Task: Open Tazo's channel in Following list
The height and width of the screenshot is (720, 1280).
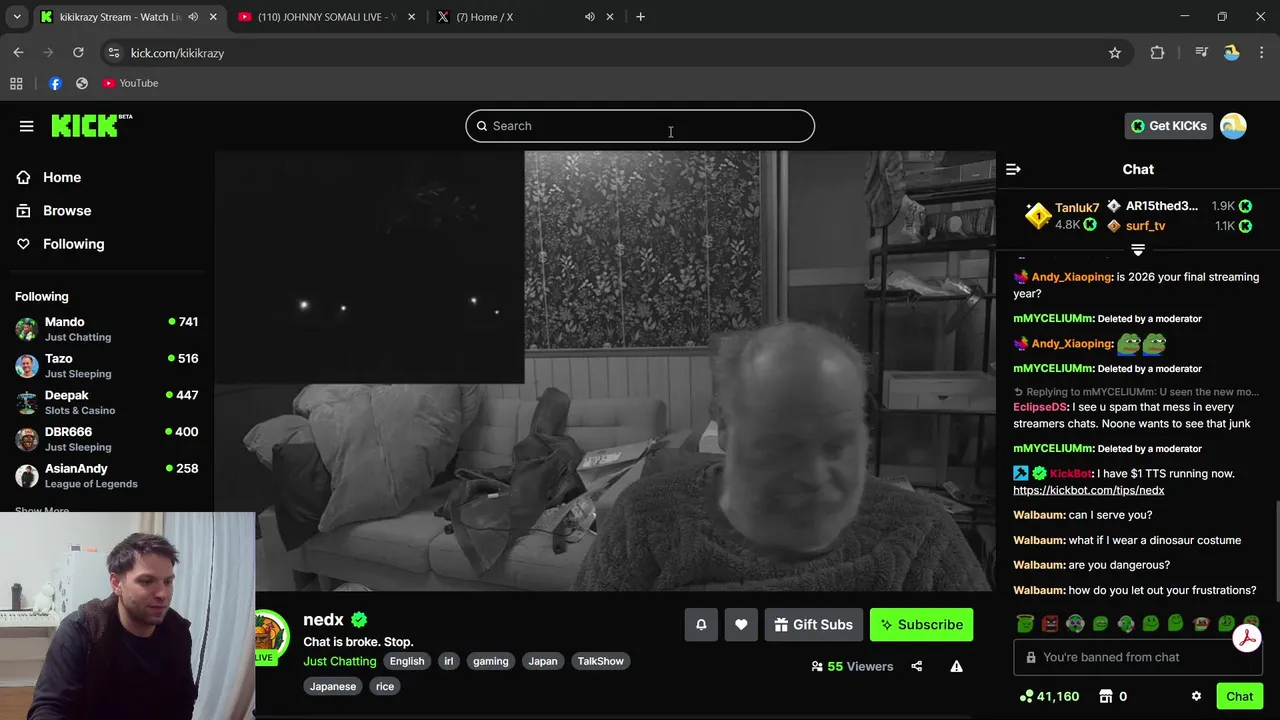Action: pyautogui.click(x=106, y=366)
